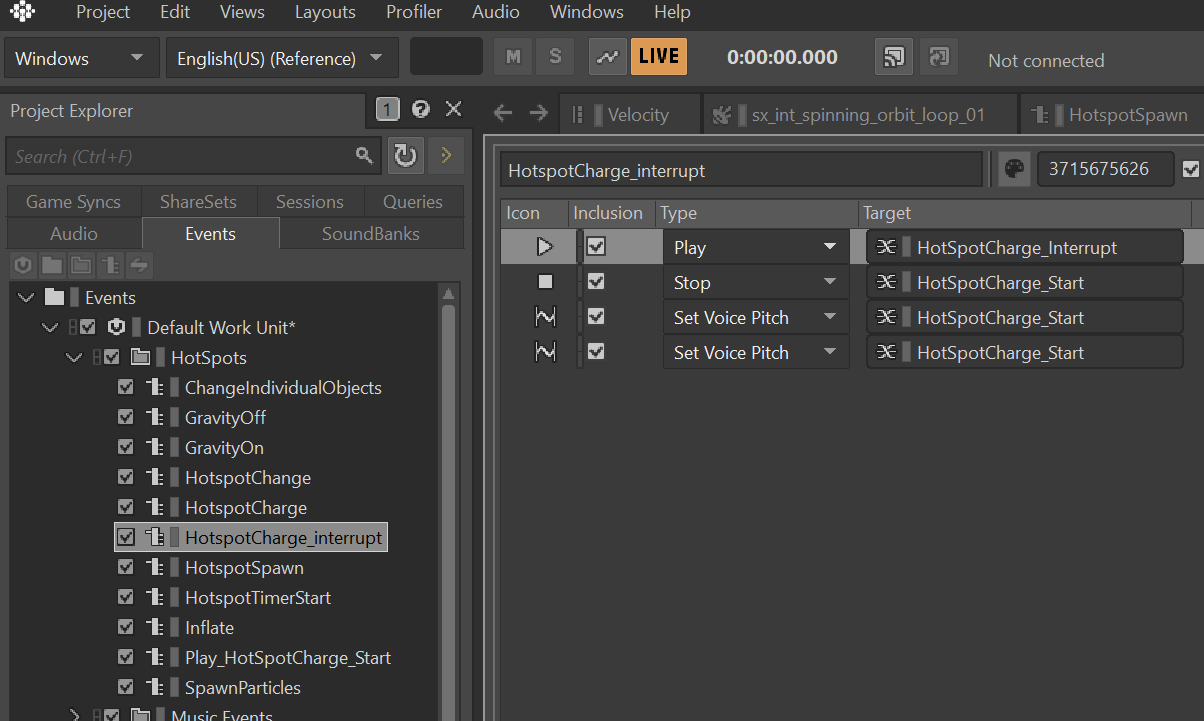Open the English(US) (Reference) language dropdown
The image size is (1204, 721).
(282, 58)
